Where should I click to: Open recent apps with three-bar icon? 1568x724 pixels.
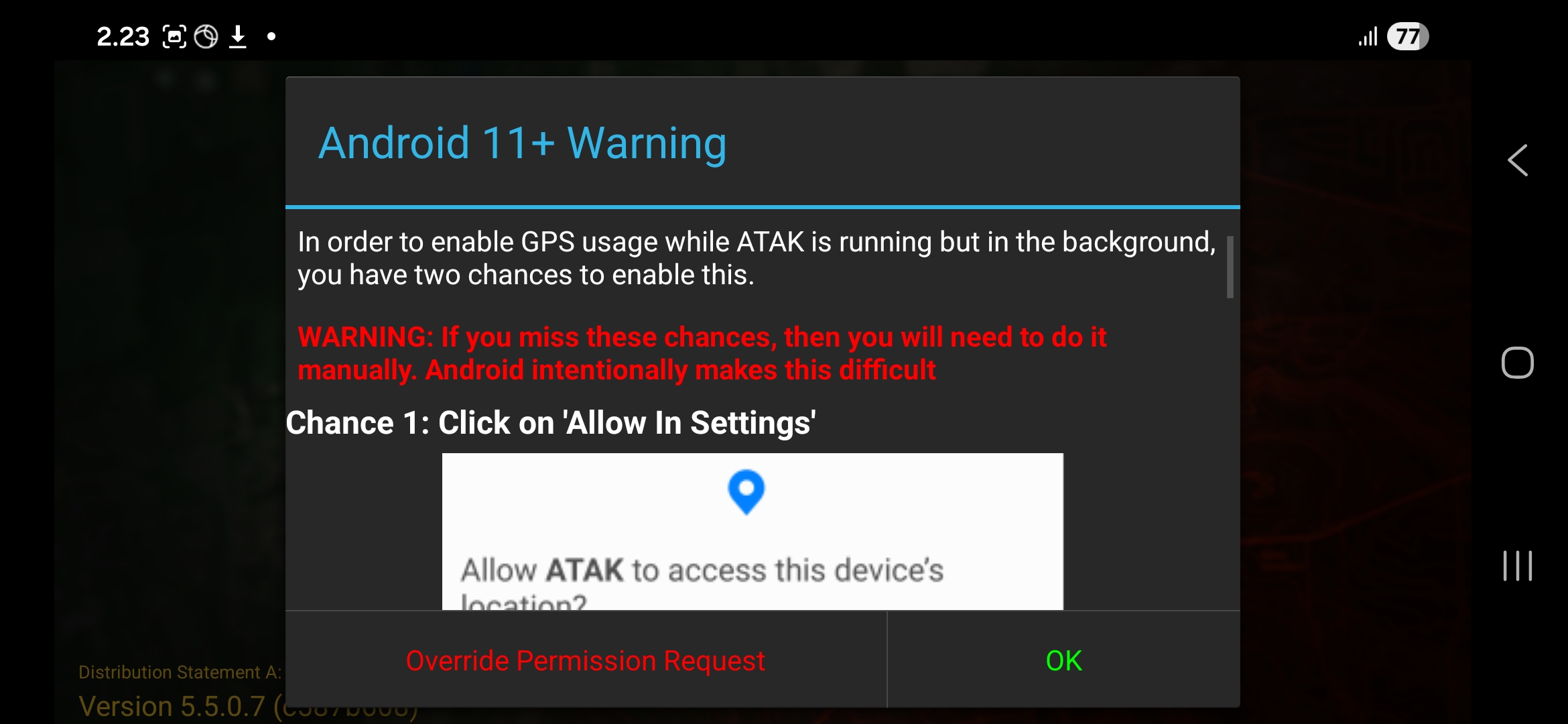(1518, 566)
